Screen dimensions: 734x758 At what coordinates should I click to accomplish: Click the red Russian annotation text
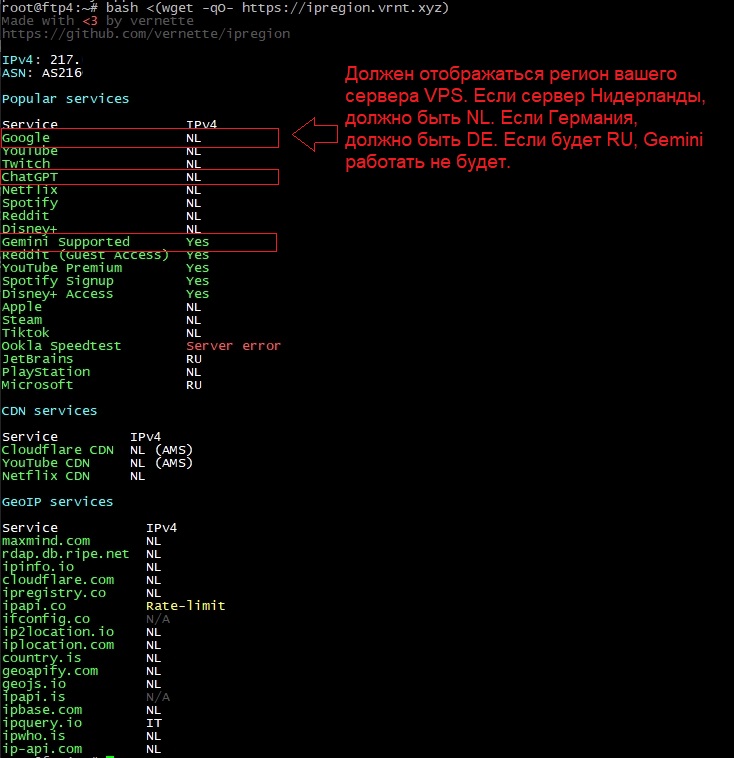tap(525, 118)
